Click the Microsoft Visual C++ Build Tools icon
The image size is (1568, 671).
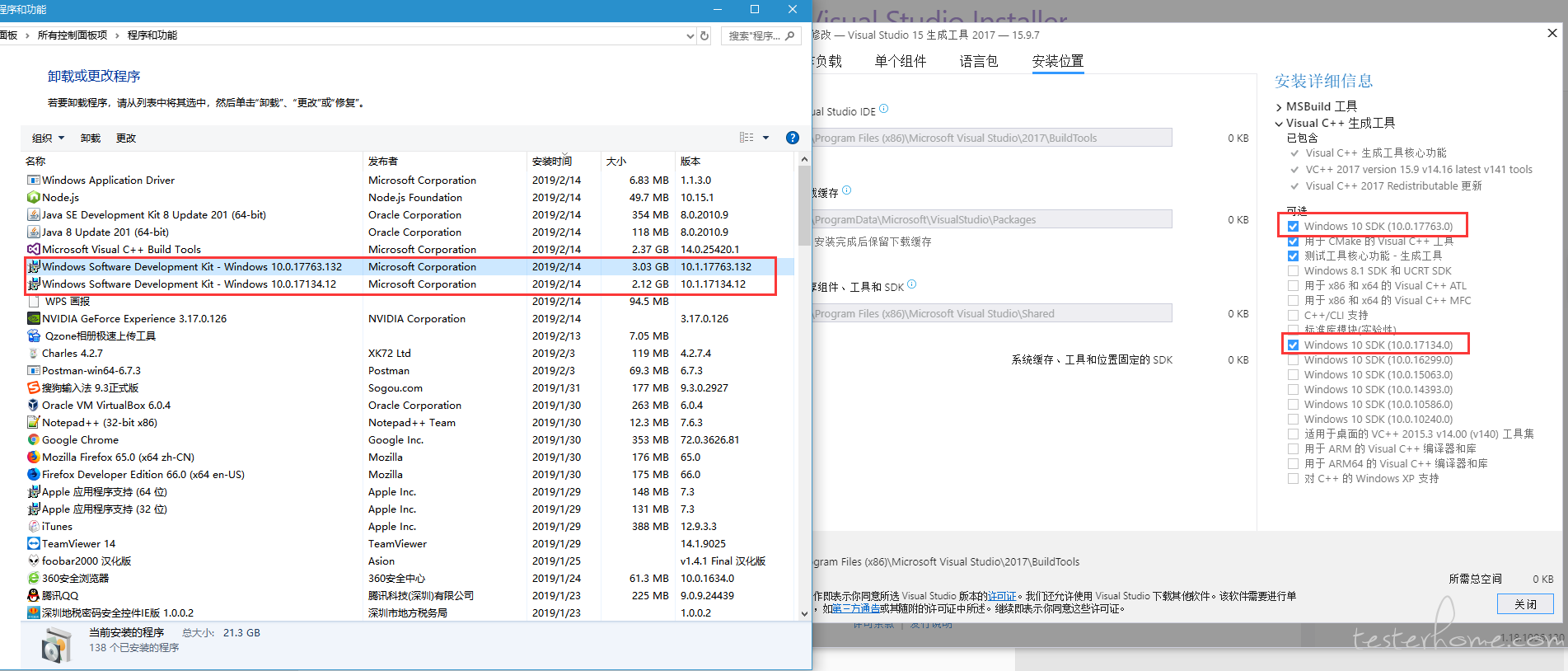pos(34,249)
